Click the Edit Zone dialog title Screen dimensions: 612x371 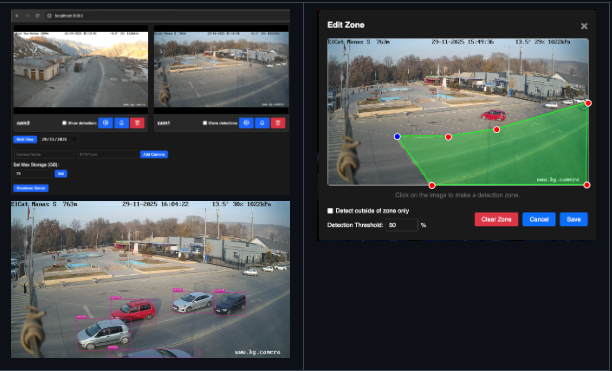pos(346,25)
